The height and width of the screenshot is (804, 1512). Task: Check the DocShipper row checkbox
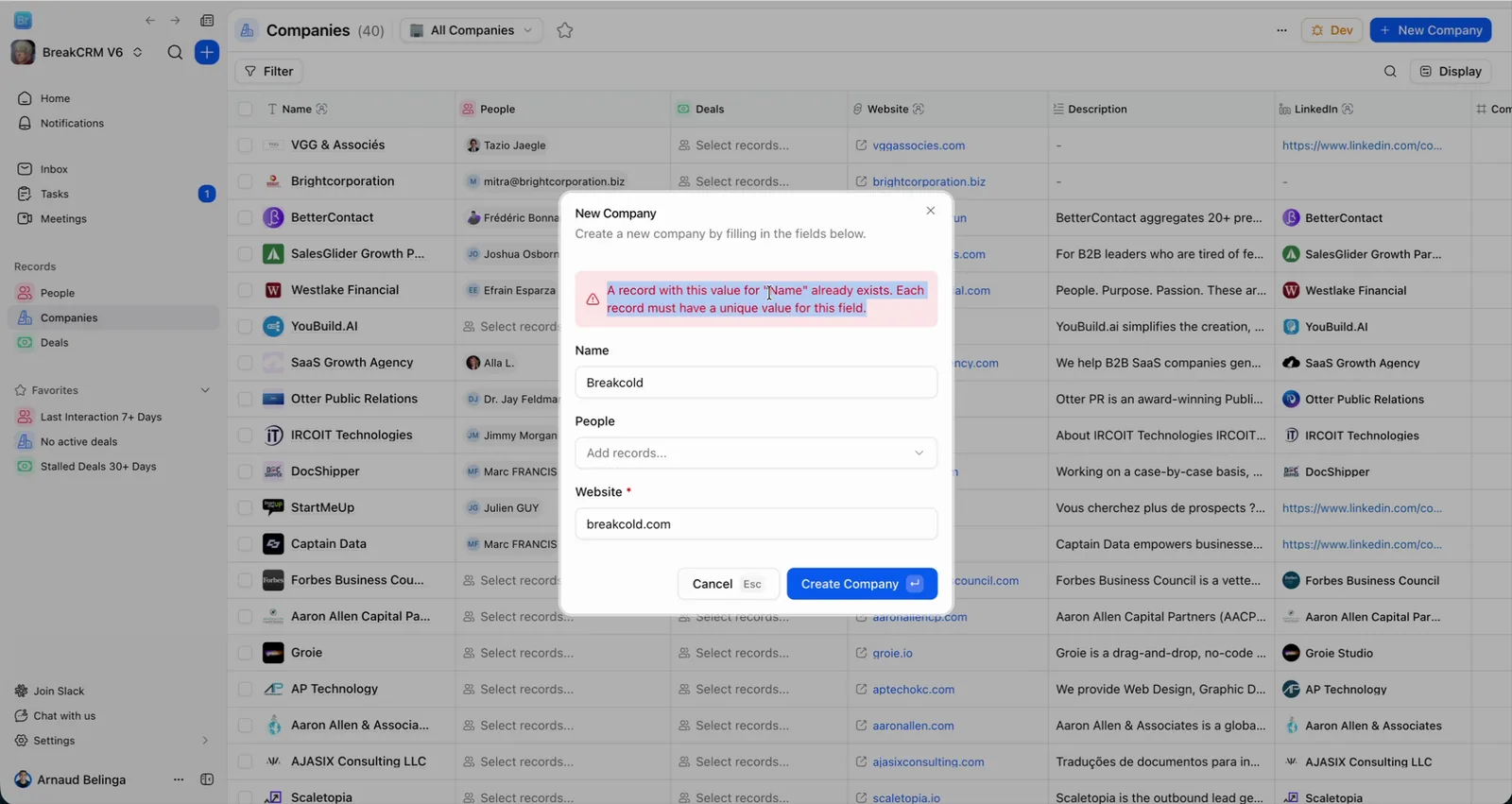click(245, 471)
